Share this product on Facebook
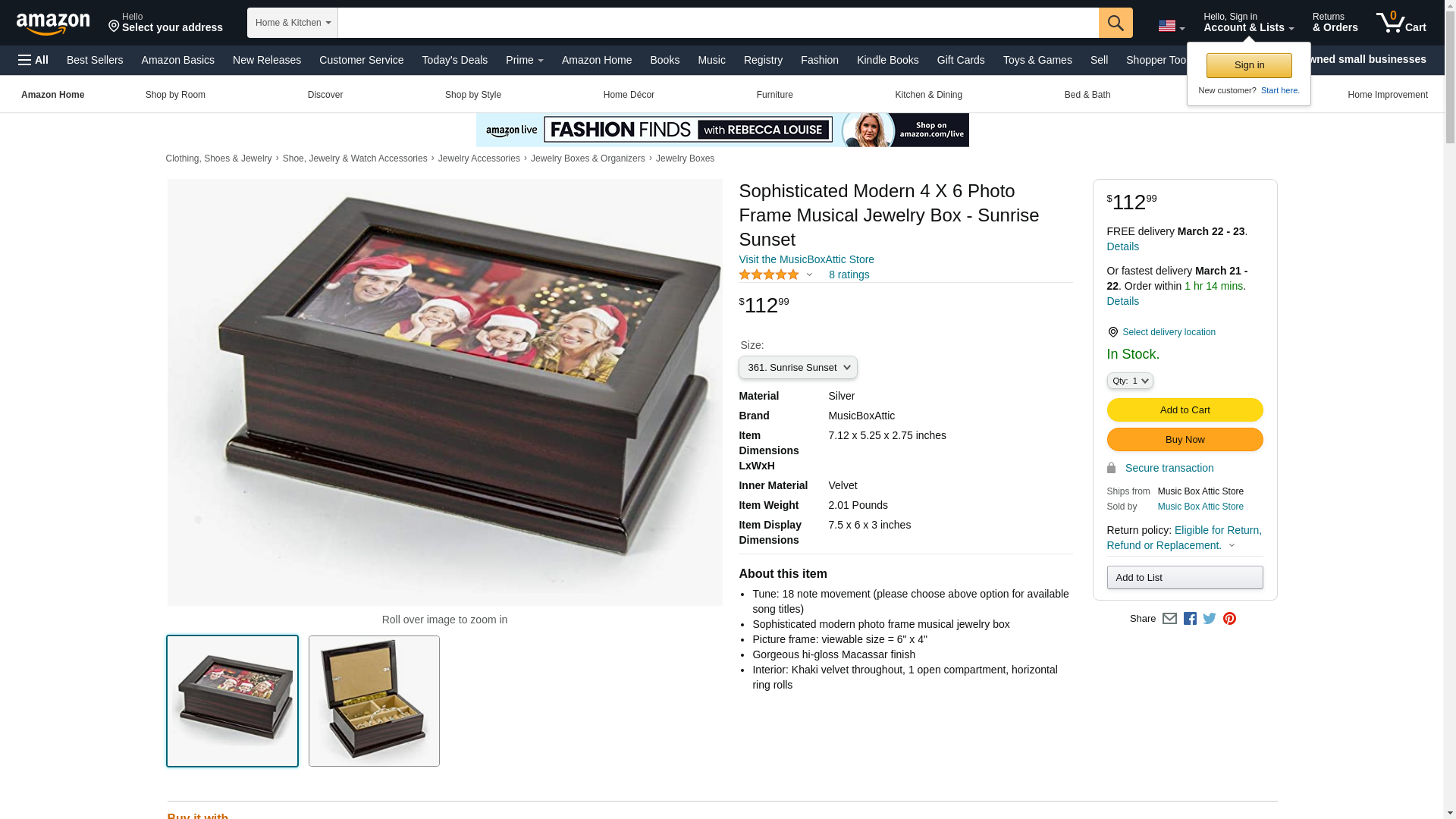This screenshot has width=1456, height=819. pos(1190,619)
